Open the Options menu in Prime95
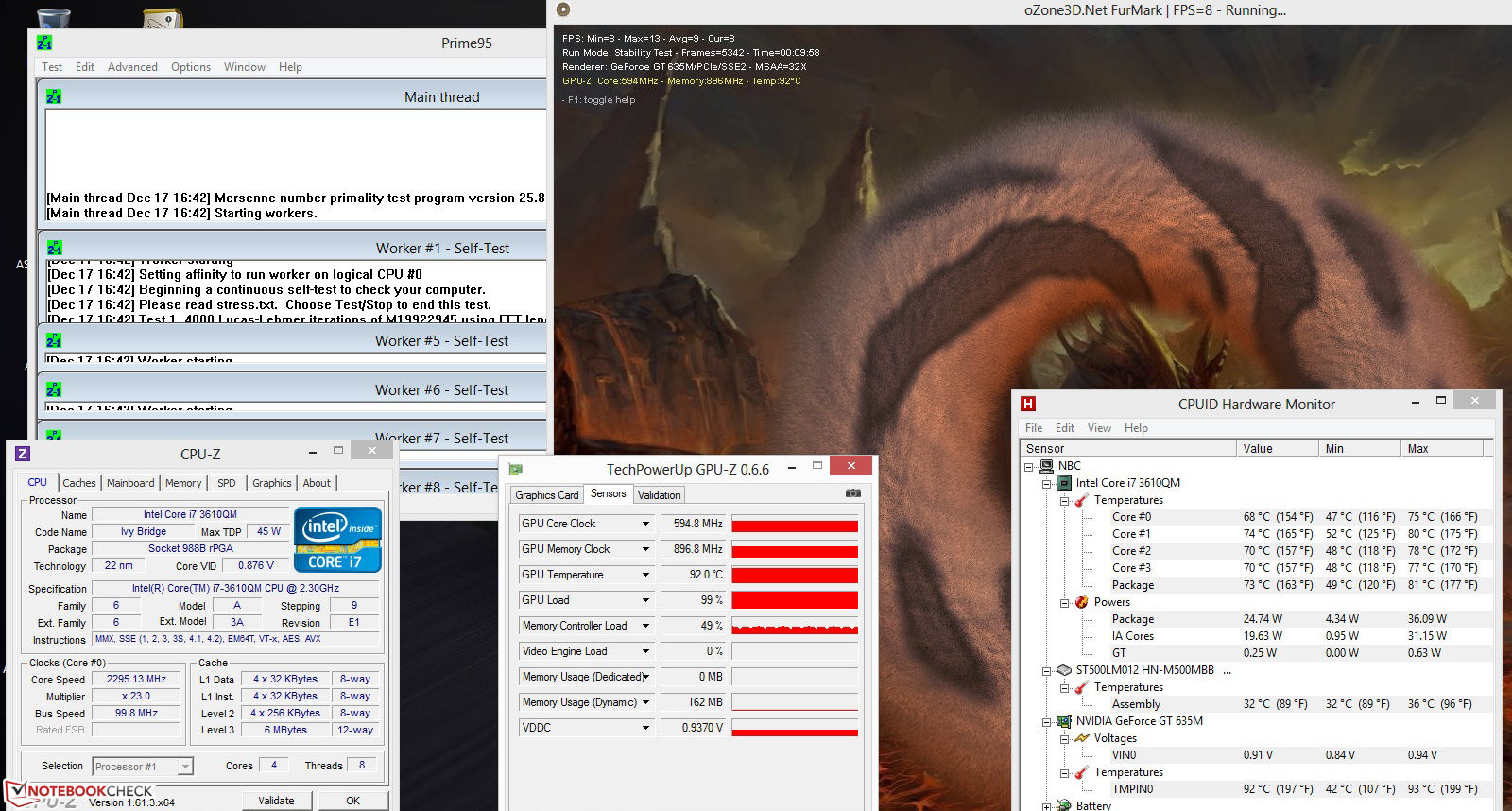The width and height of the screenshot is (1512, 811). (191, 67)
